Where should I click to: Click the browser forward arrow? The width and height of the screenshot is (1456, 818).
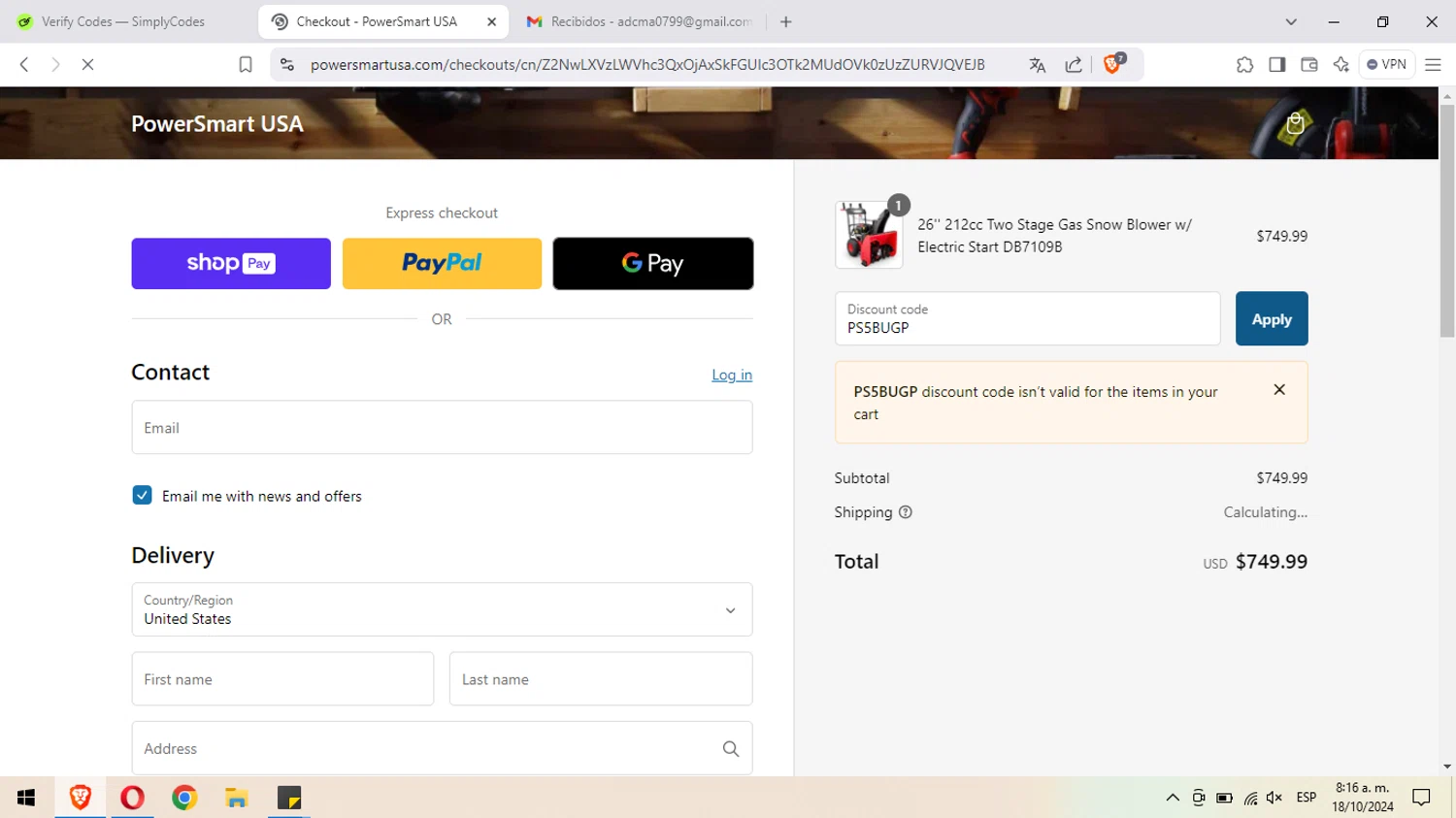[x=55, y=65]
